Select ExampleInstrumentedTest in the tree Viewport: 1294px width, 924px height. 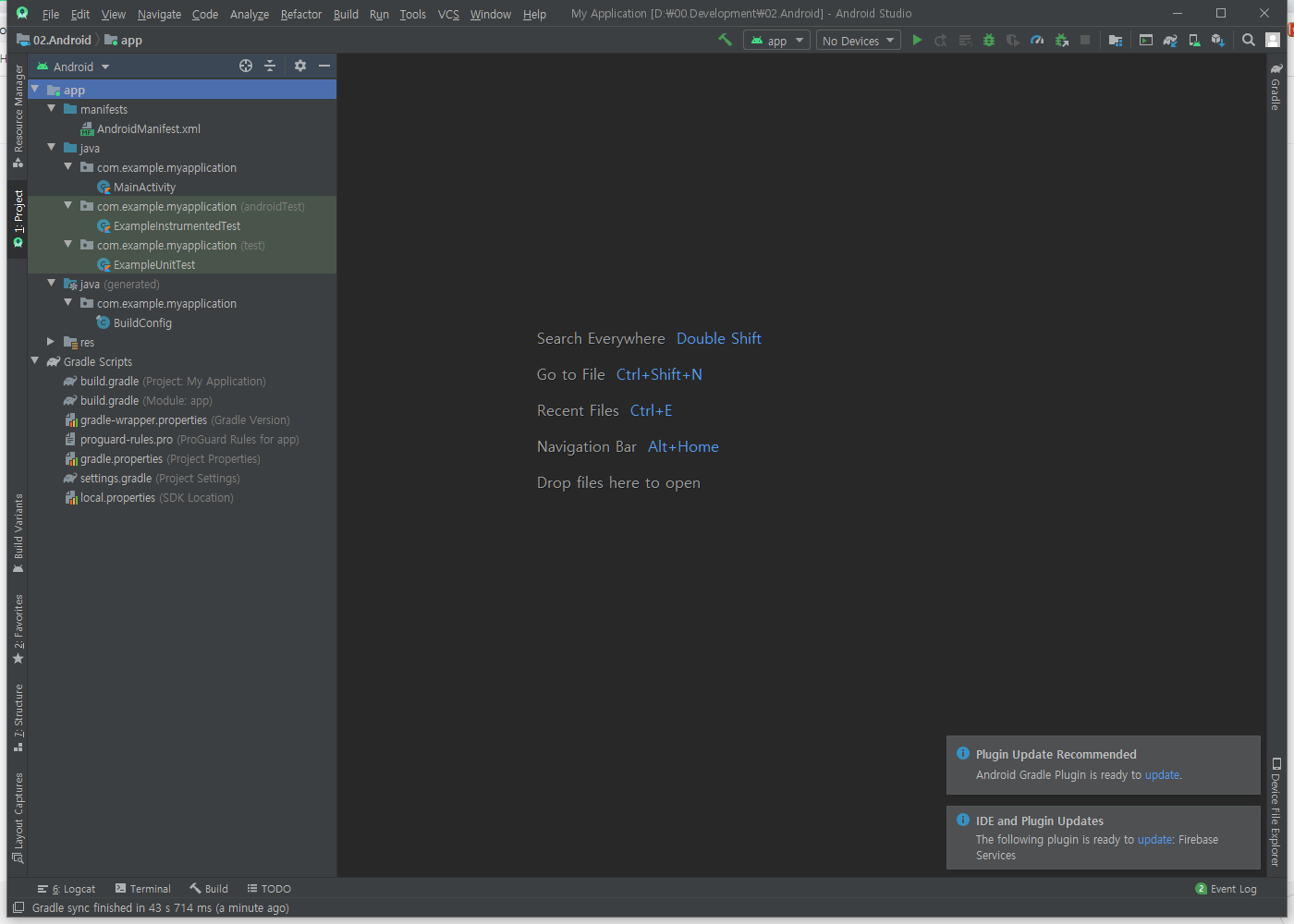click(x=169, y=226)
